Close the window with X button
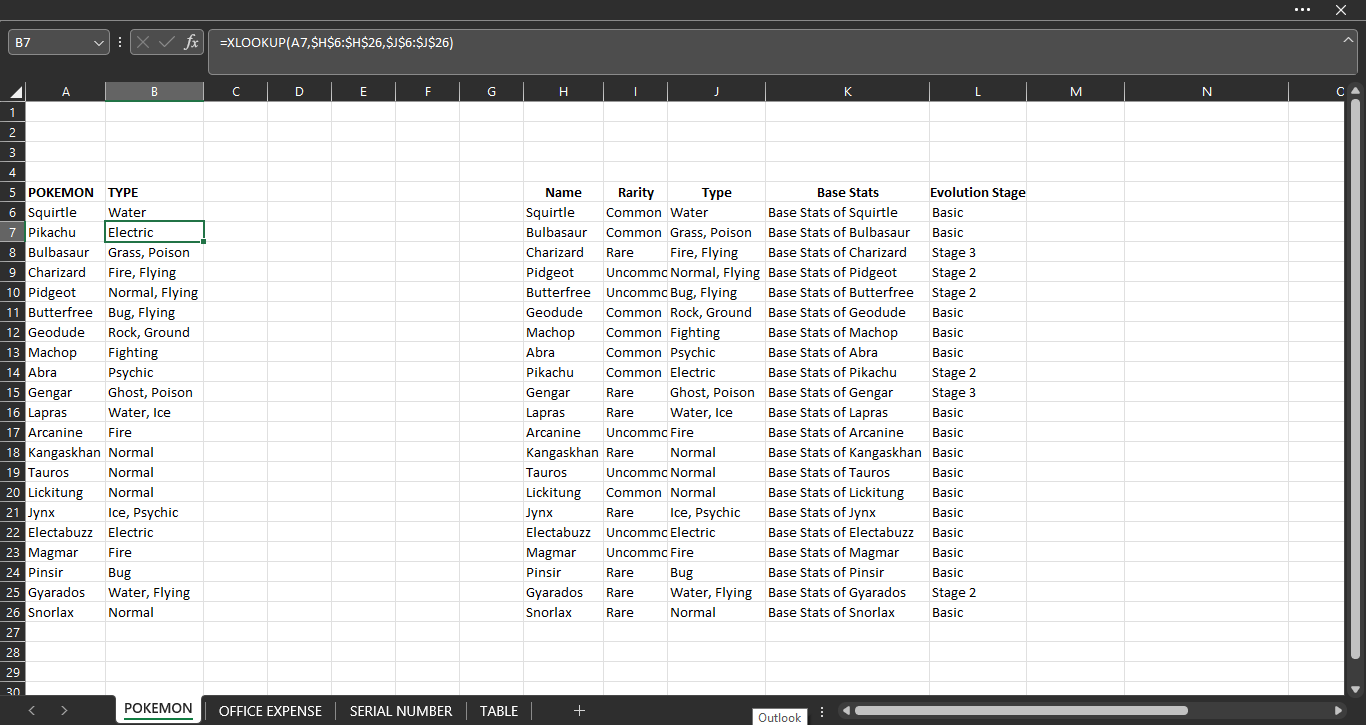Image resolution: width=1366 pixels, height=725 pixels. tap(1341, 9)
